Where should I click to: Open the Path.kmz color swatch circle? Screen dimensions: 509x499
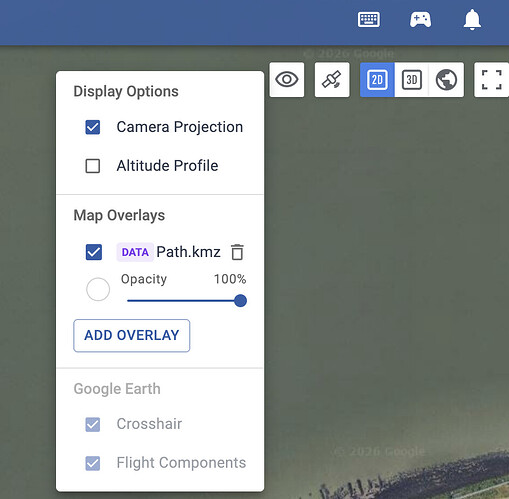(x=98, y=289)
